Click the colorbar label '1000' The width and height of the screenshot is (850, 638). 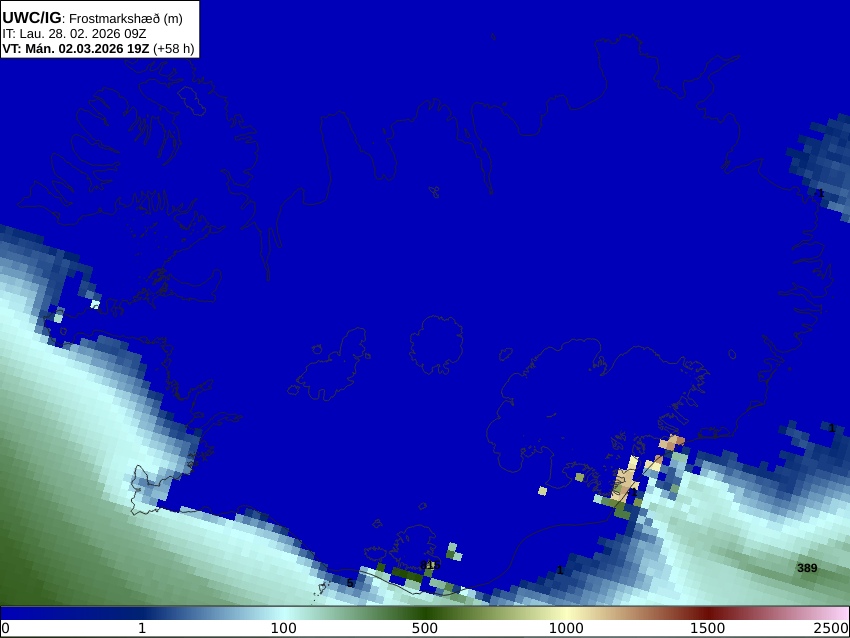click(566, 628)
